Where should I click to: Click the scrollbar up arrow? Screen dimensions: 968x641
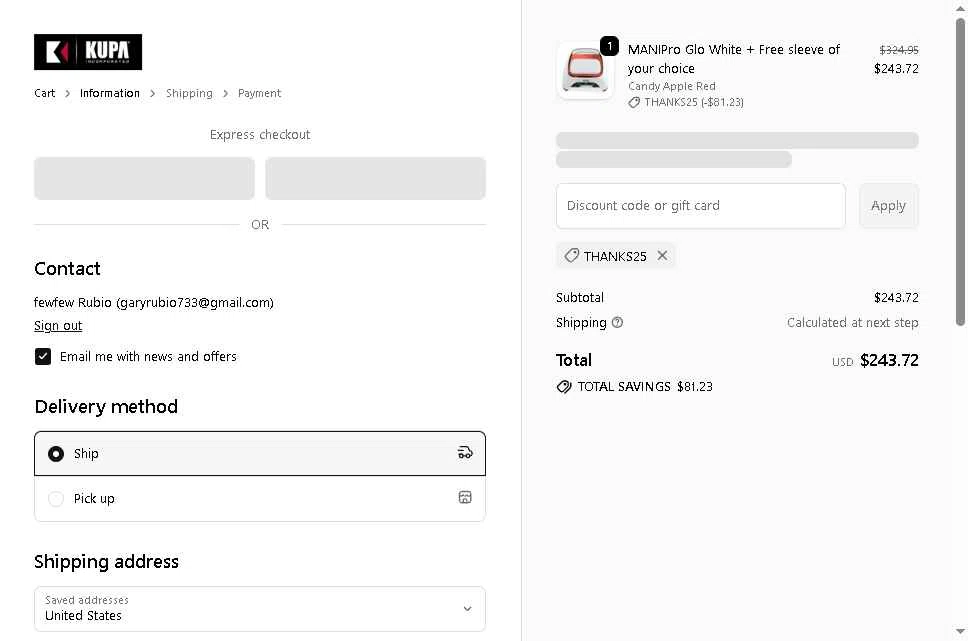coord(960,7)
